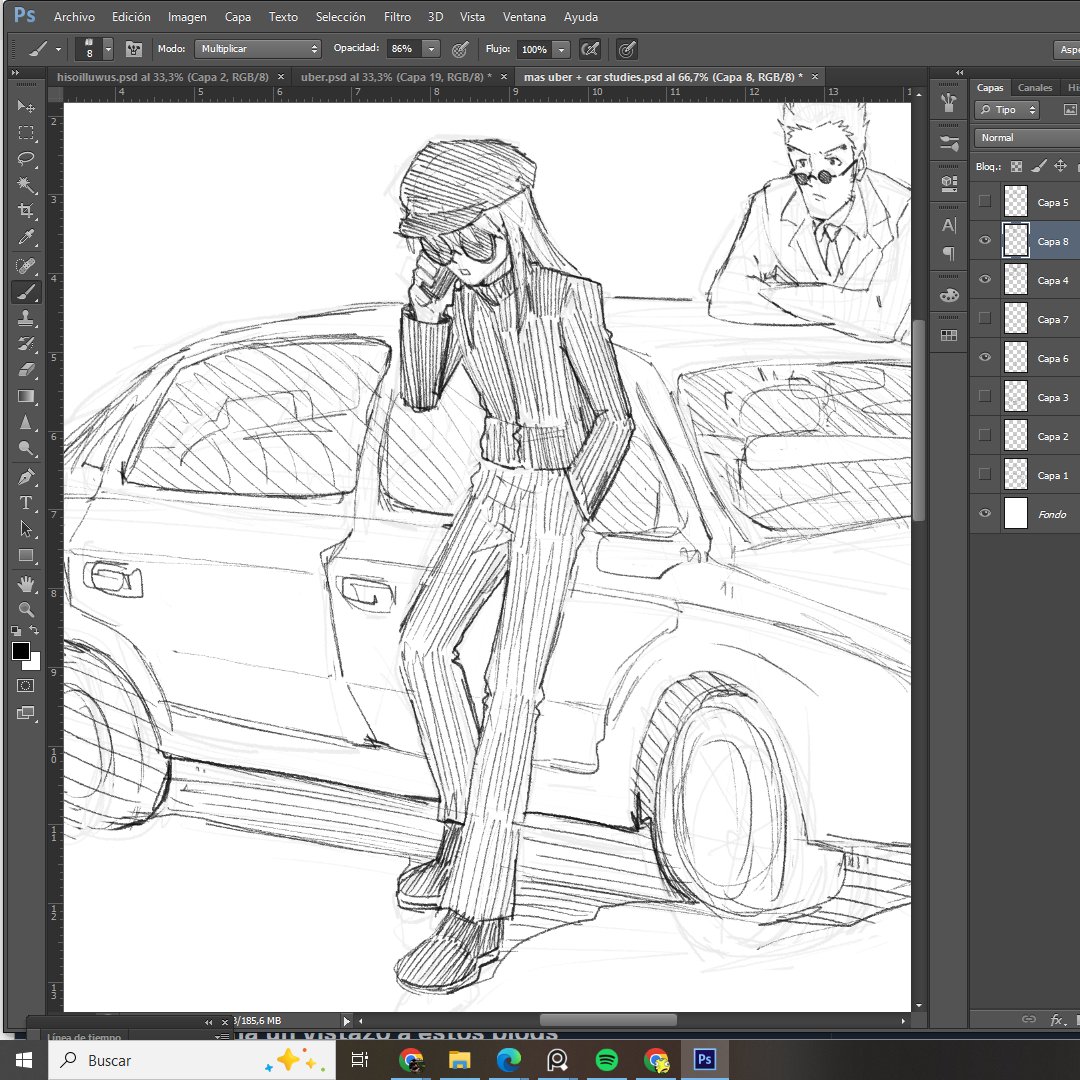Open Opacidad slider dropdown arrow
Screen dimensions: 1080x1080
431,49
